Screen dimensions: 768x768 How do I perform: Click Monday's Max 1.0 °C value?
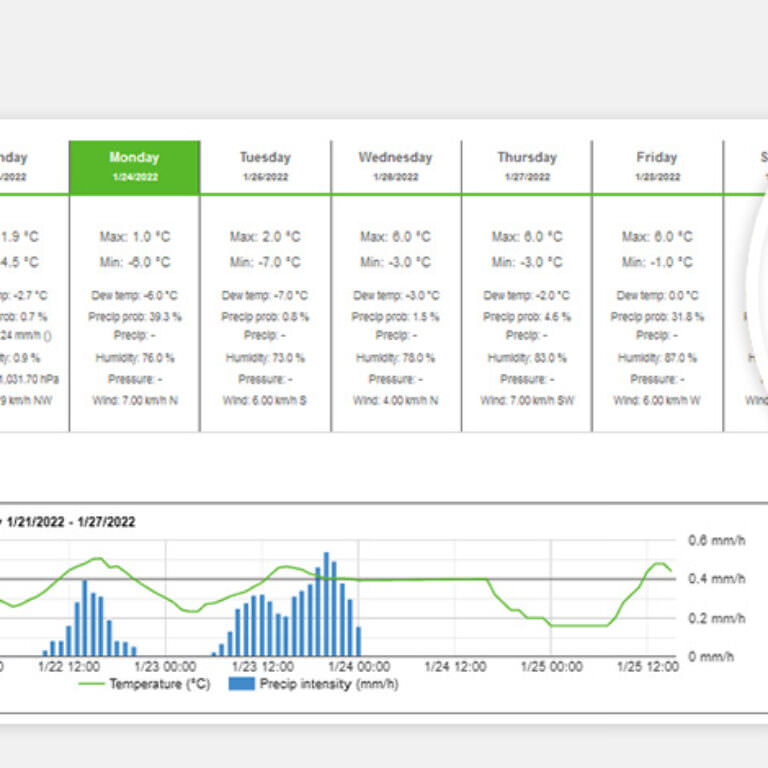tap(135, 237)
